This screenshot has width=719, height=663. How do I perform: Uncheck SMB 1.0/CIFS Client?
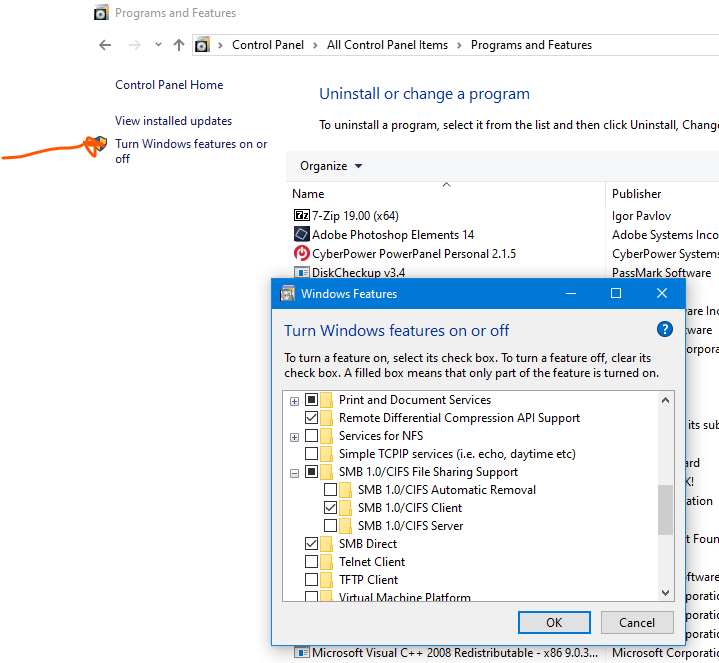(x=330, y=508)
